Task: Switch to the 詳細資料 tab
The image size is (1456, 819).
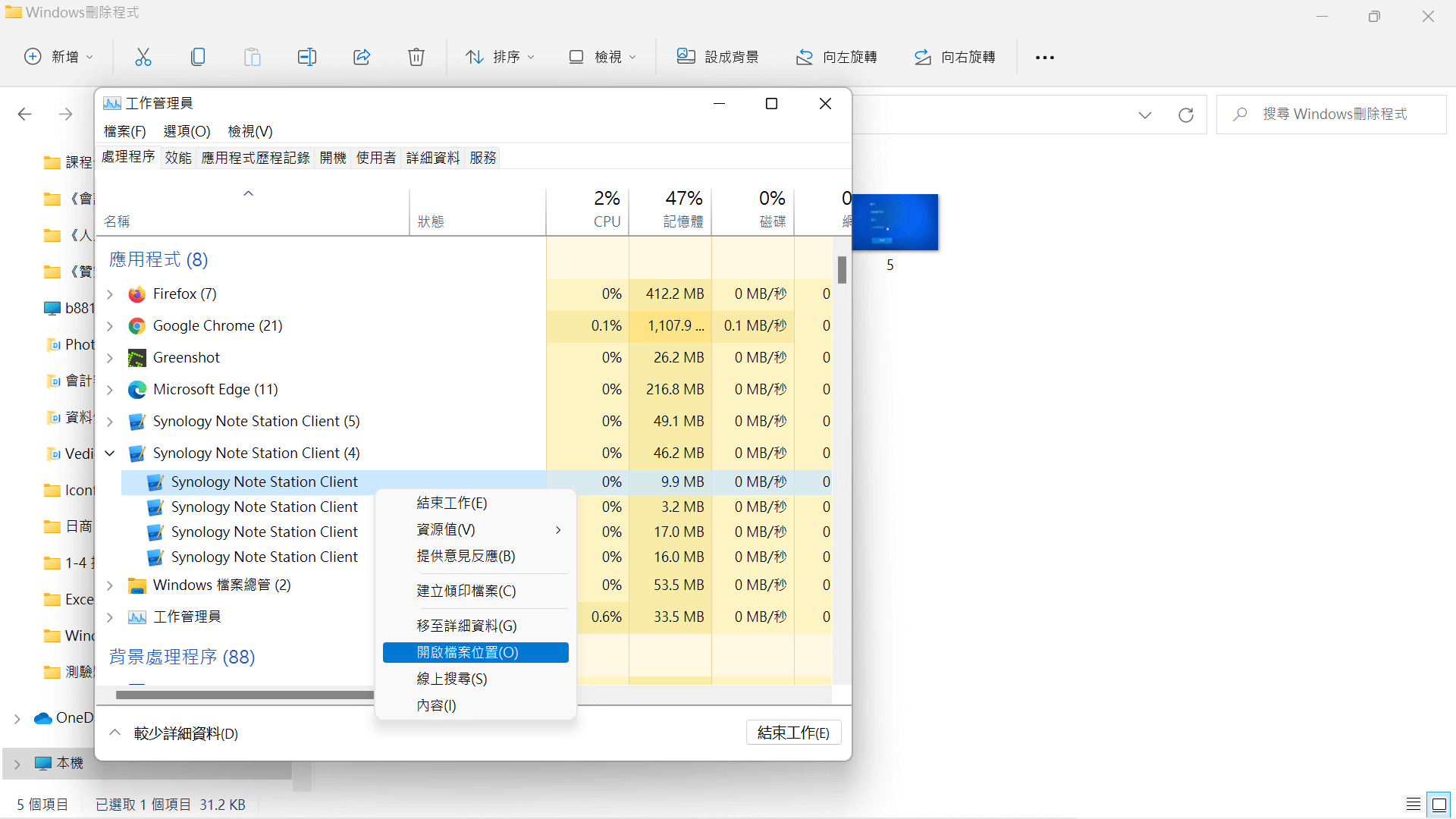Action: pos(433,158)
